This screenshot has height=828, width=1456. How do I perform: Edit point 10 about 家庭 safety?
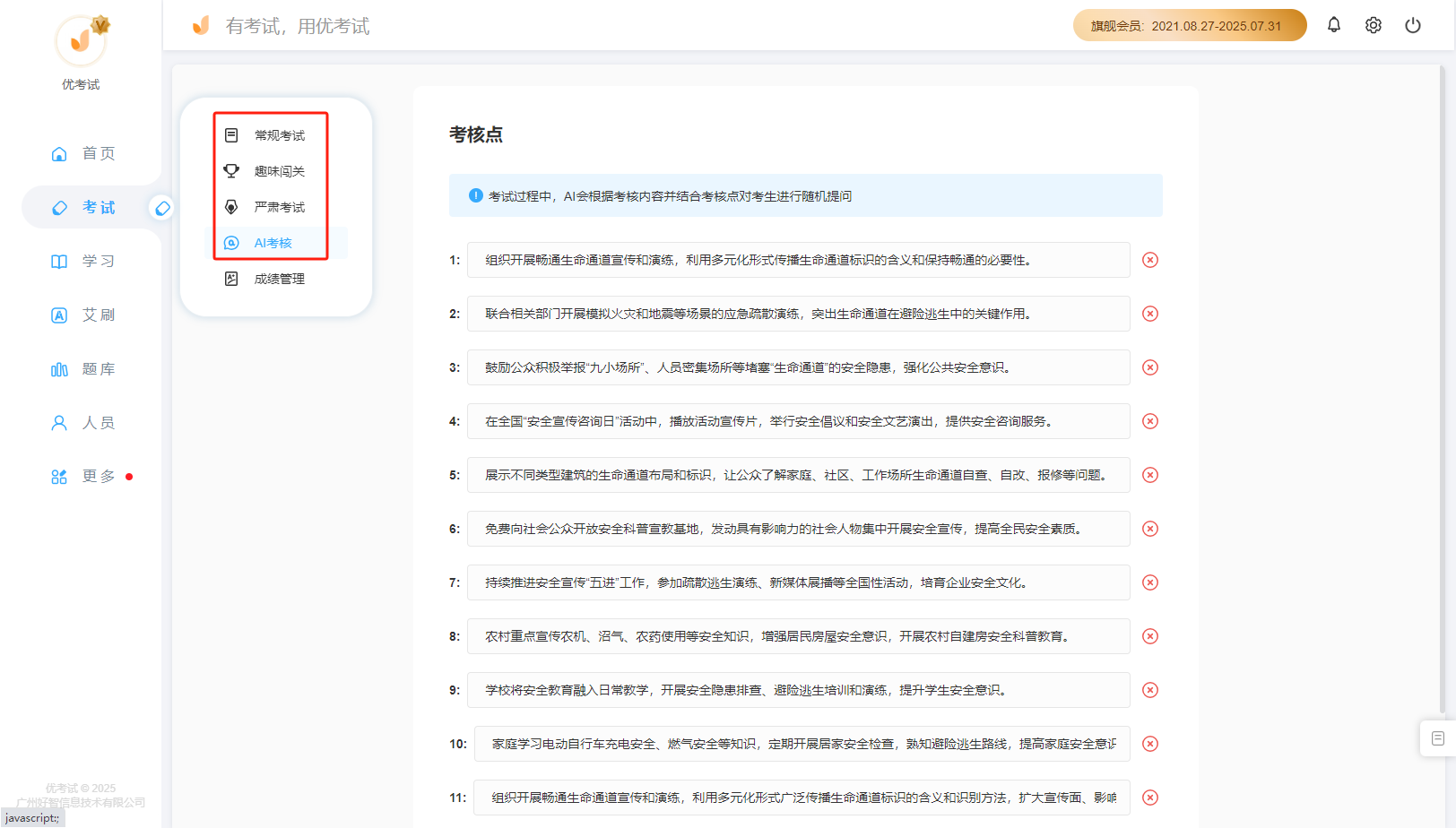[802, 744]
